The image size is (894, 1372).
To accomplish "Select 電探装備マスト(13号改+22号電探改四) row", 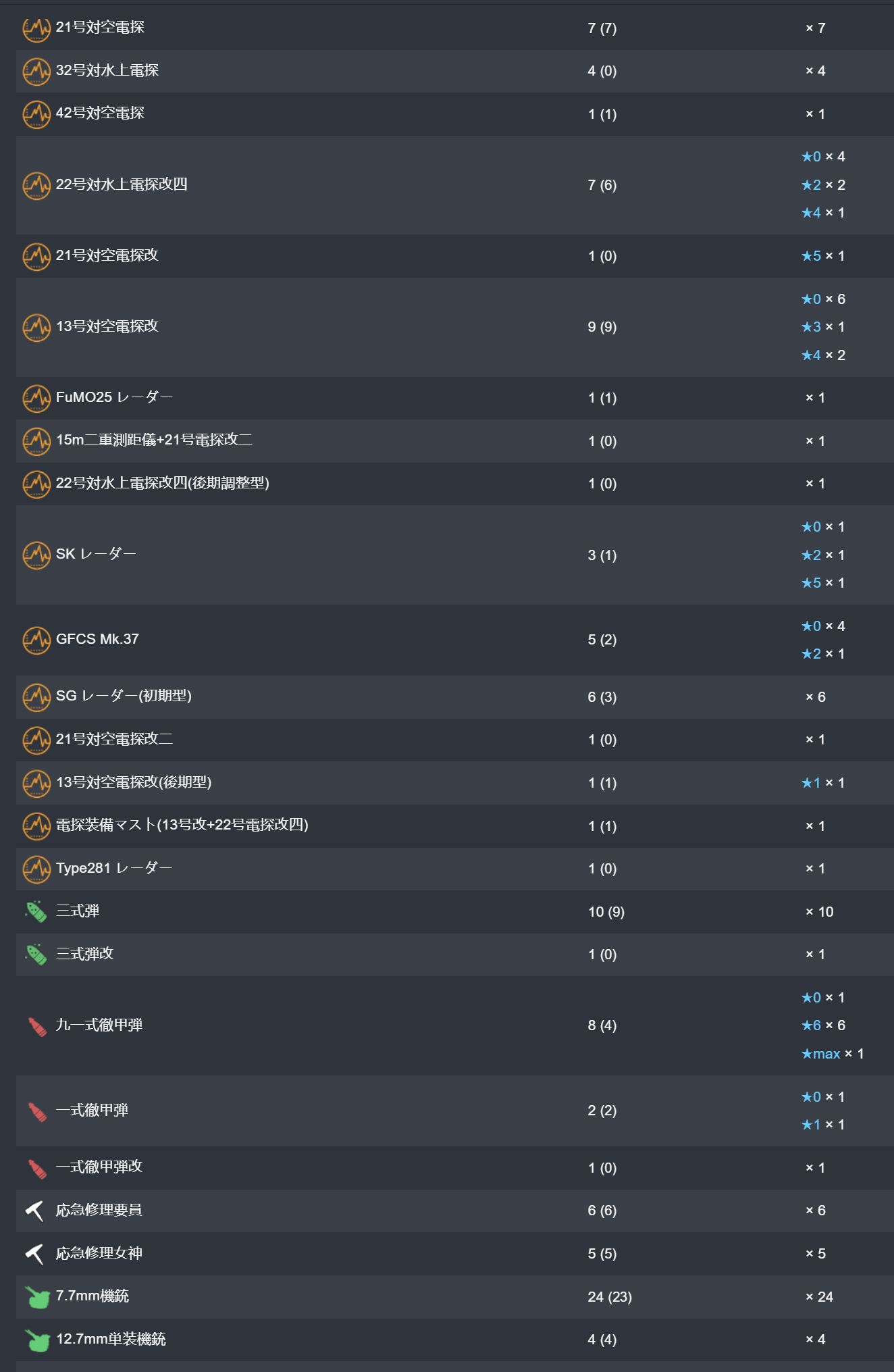I will (182, 825).
